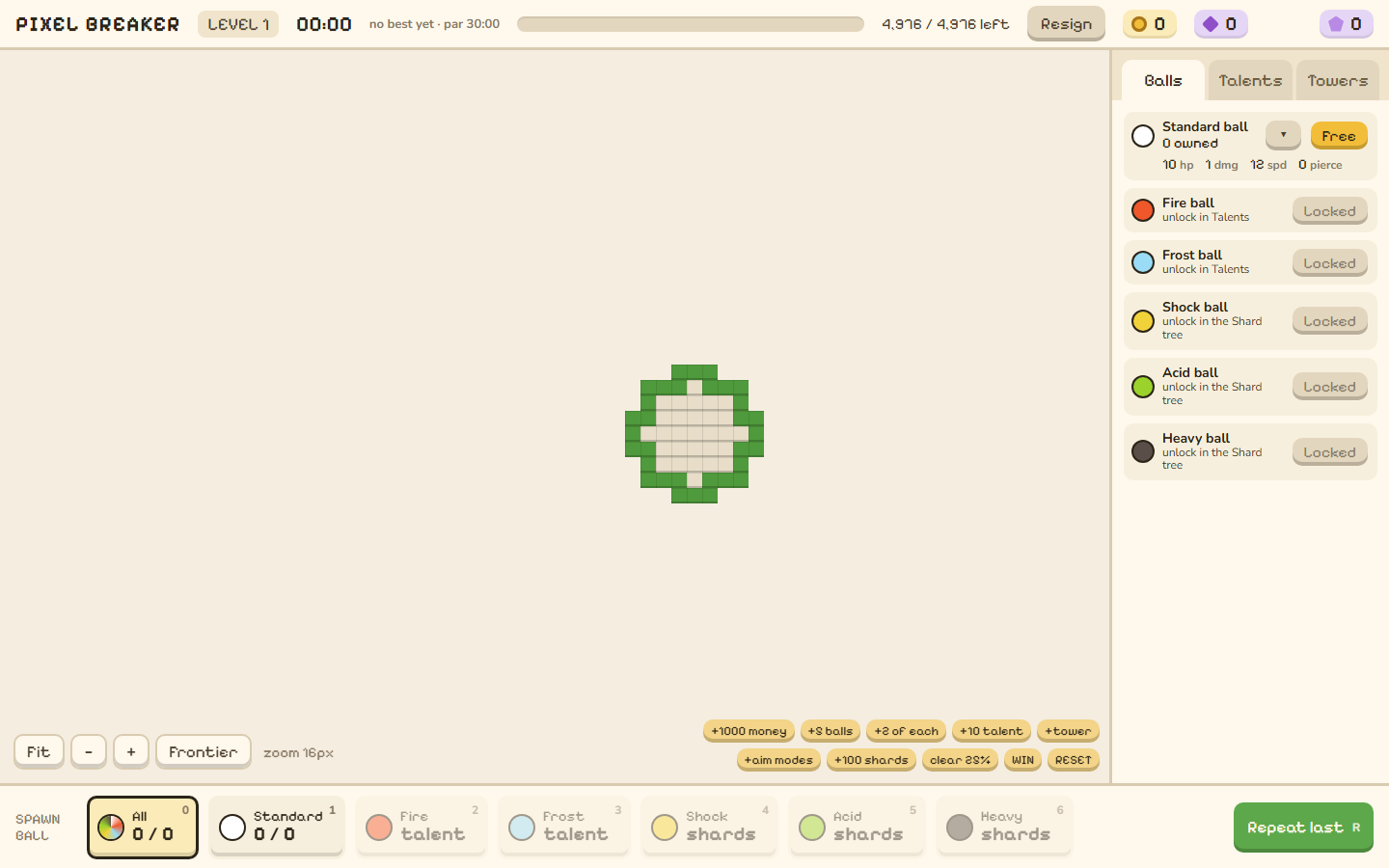Screen dimensions: 1389x868
Task: Switch to the Talents tab
Action: 1250,81
